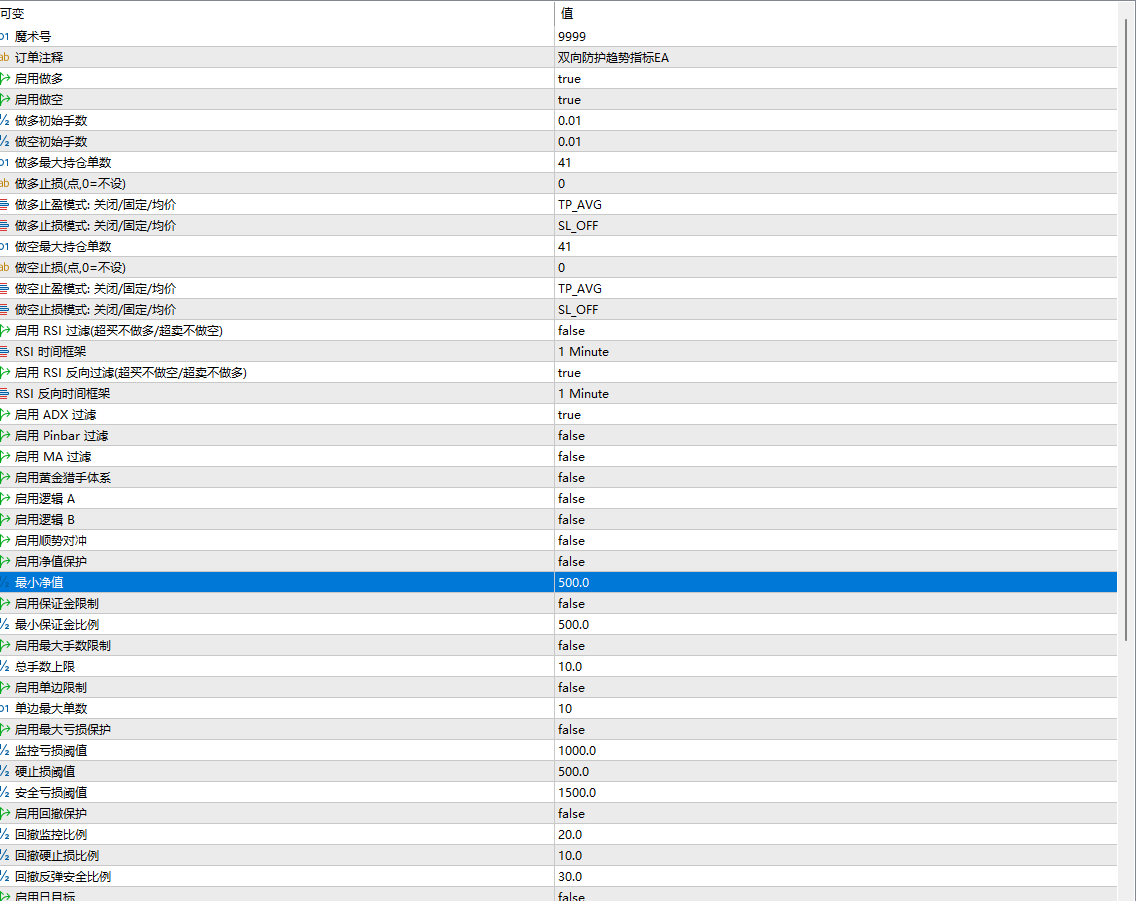Select the 回撤硬止损比例 label

point(57,856)
